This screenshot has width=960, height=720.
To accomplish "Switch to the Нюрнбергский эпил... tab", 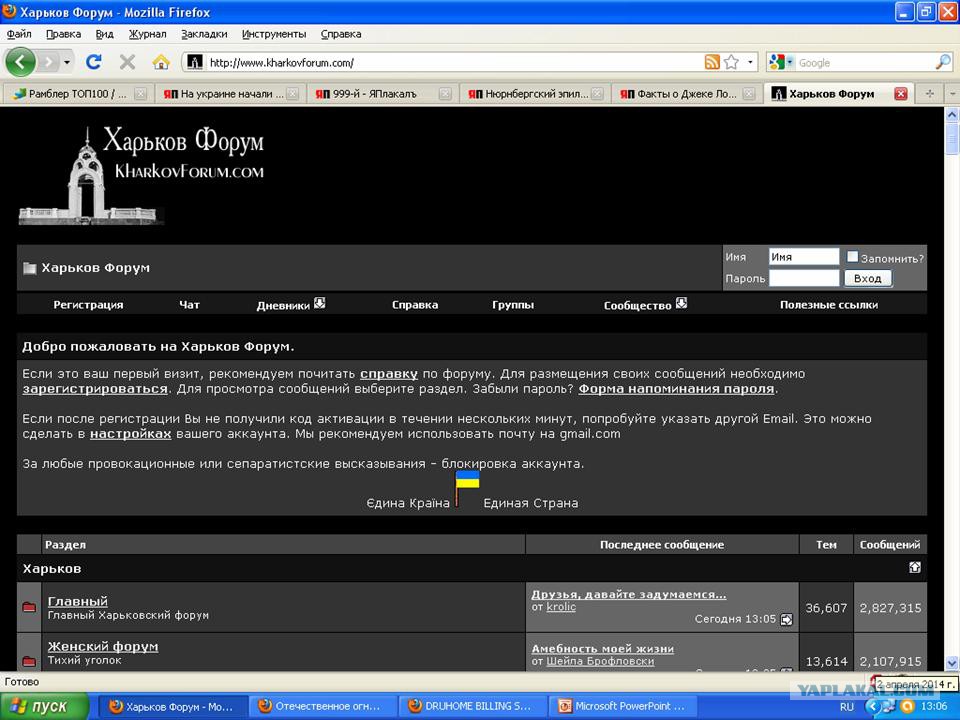I will pos(534,94).
